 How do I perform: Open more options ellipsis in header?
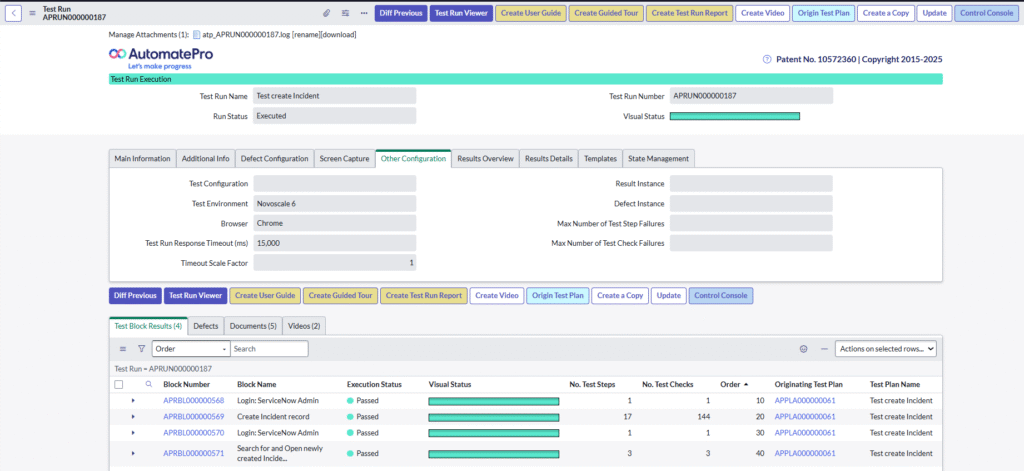click(x=364, y=13)
